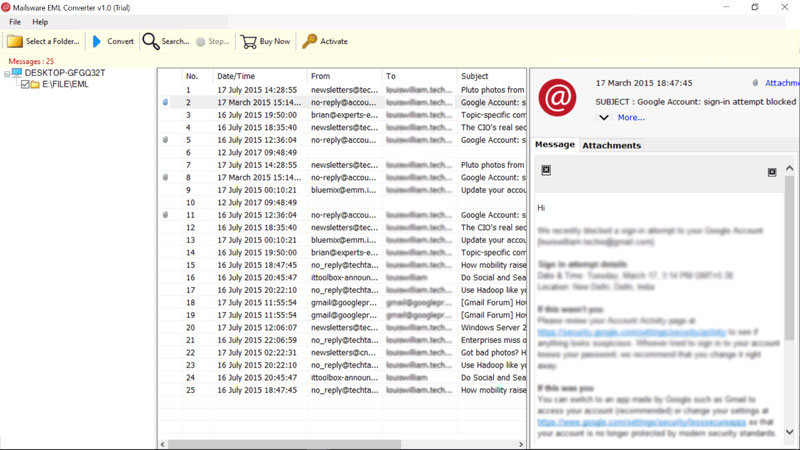800x450 pixels.
Task: Open the Attachments link in preview header
Action: [782, 83]
